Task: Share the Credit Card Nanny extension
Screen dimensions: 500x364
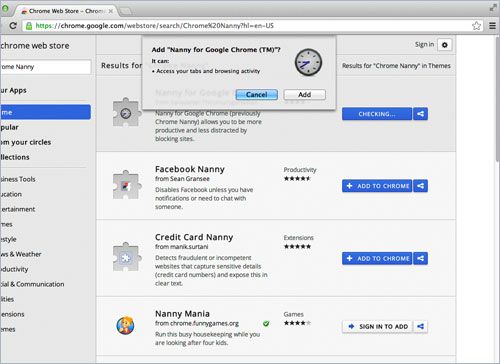Action: 420,258
